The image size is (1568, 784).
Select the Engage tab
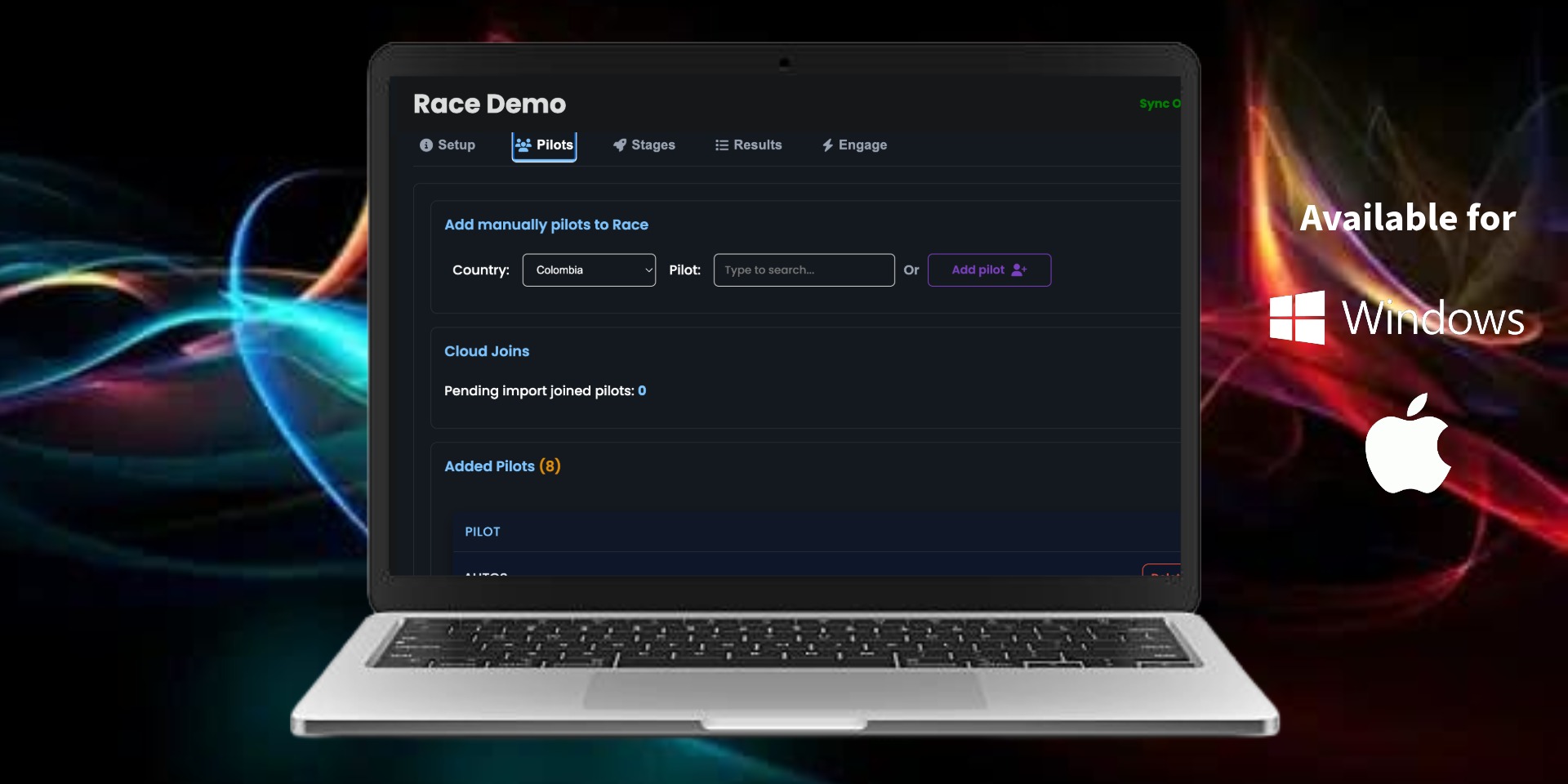point(862,145)
